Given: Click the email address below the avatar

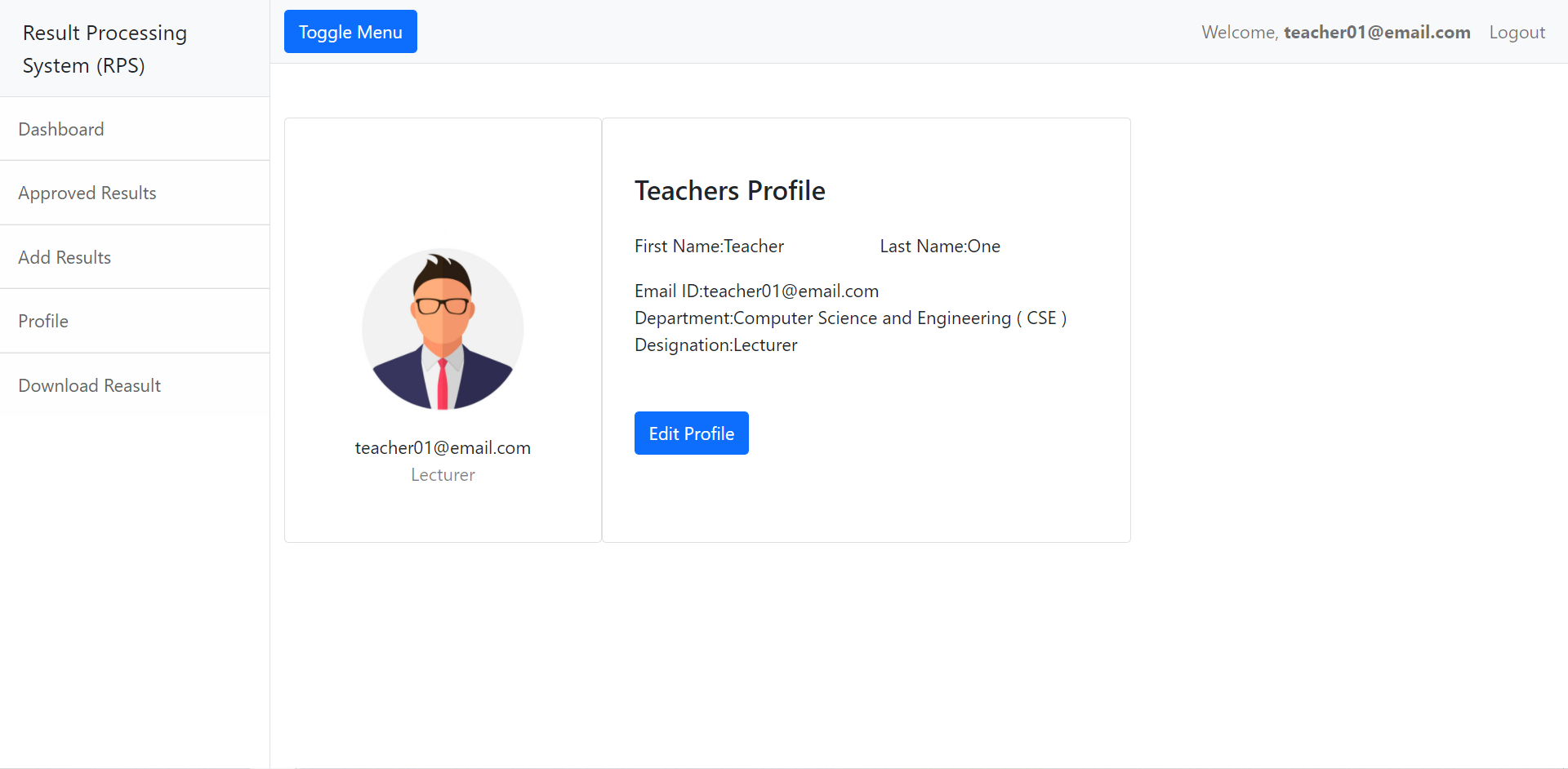Looking at the screenshot, I should point(443,448).
